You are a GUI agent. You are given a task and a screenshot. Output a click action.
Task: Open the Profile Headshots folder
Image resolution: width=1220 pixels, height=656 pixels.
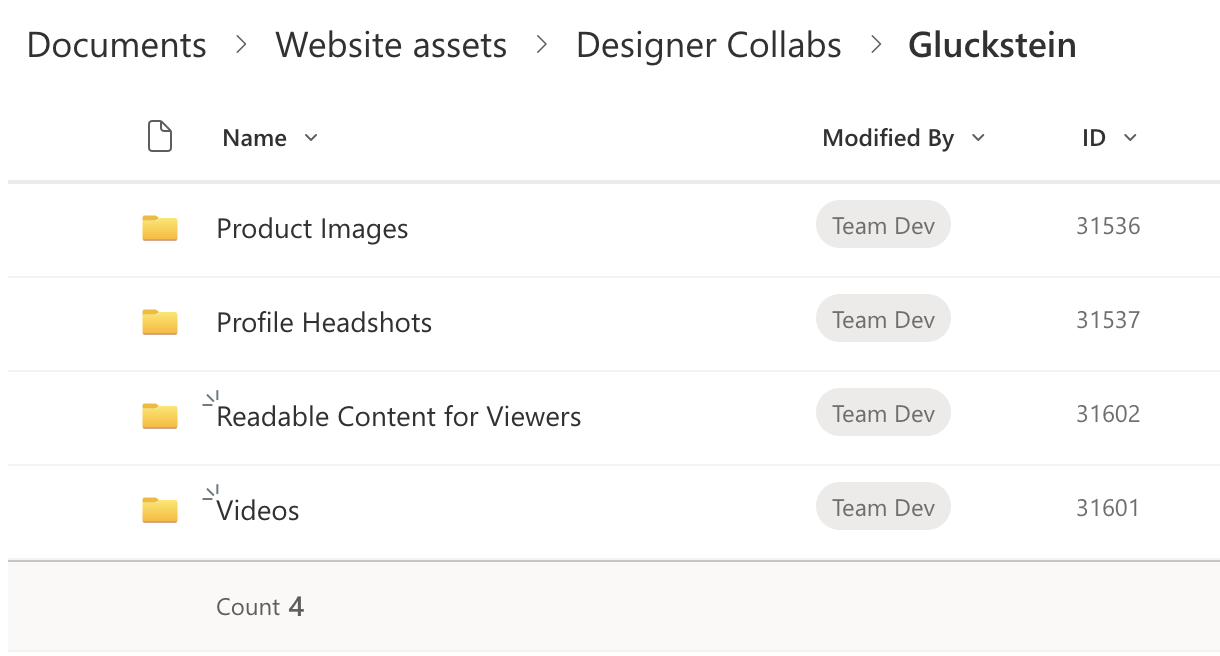[324, 323]
